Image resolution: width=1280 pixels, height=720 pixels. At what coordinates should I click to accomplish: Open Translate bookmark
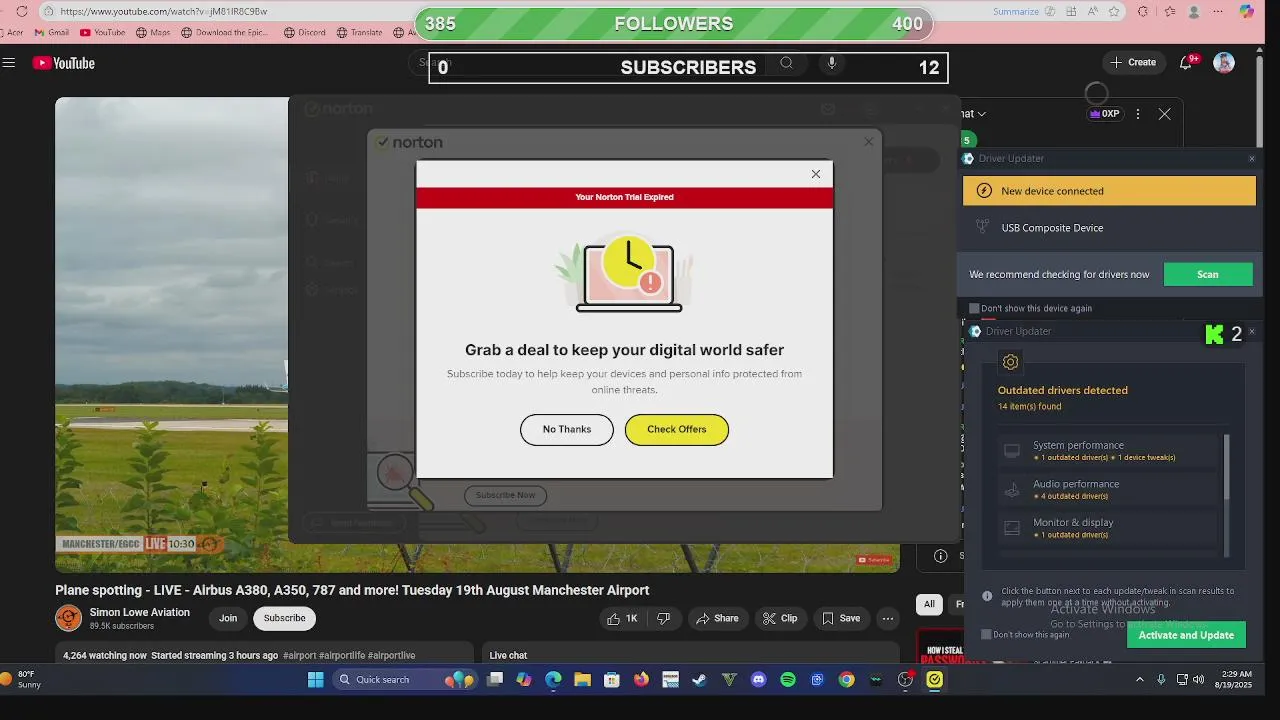click(359, 32)
